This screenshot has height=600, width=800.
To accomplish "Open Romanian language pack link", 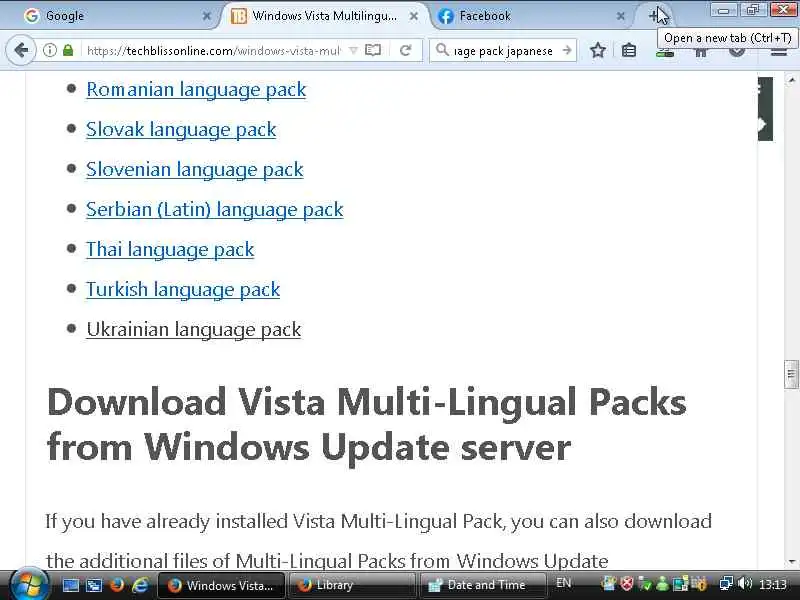I will (x=196, y=89).
